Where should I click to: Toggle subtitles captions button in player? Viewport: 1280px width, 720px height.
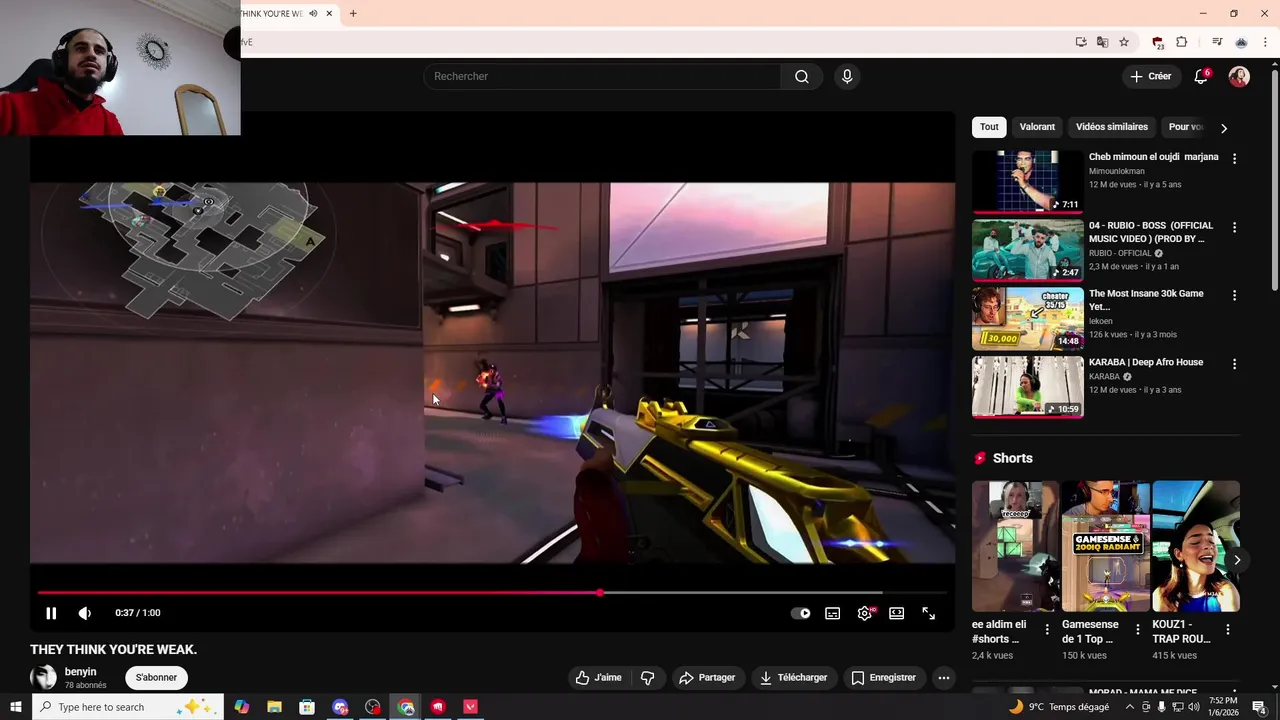(832, 613)
